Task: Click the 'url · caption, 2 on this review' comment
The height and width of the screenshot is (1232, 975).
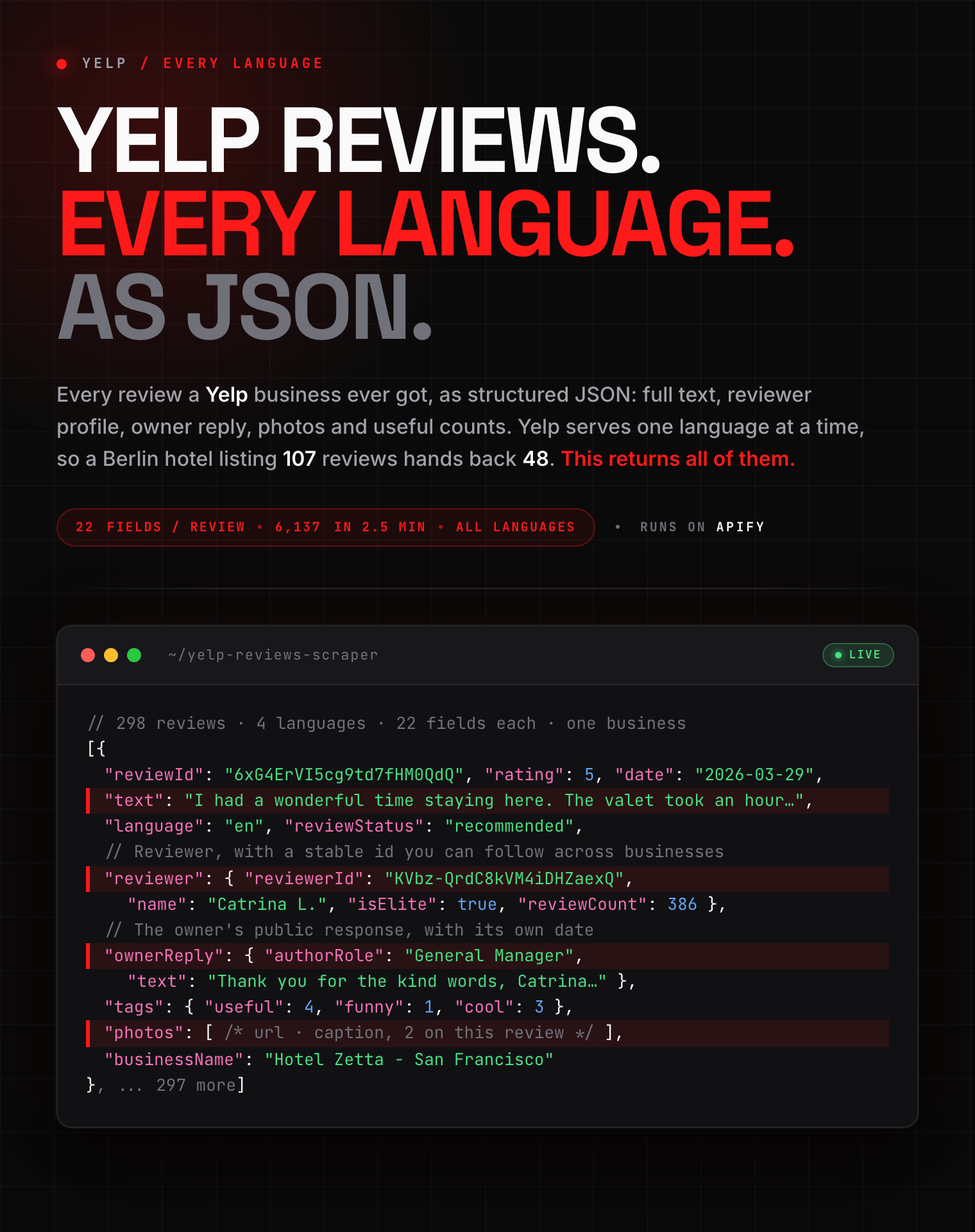Action: pyautogui.click(x=409, y=1033)
